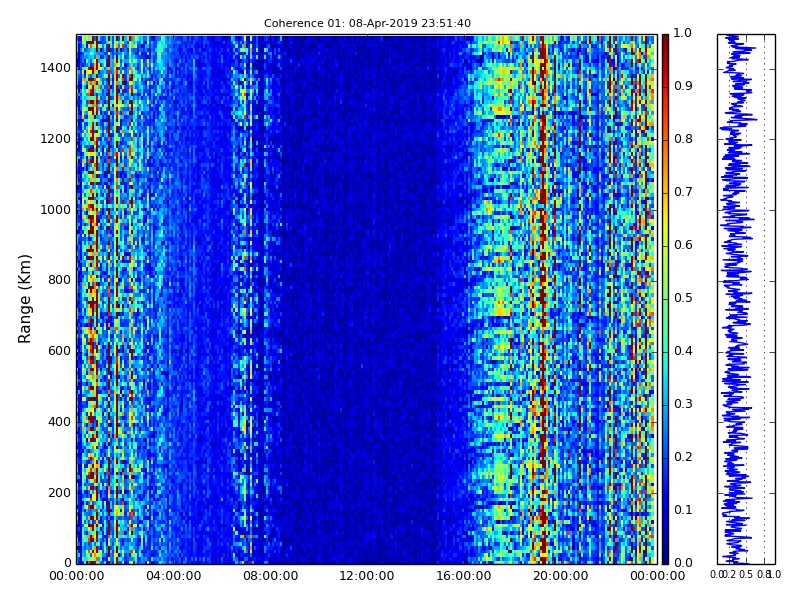
Task: Click the 1400 range tick label
Action: (56, 68)
